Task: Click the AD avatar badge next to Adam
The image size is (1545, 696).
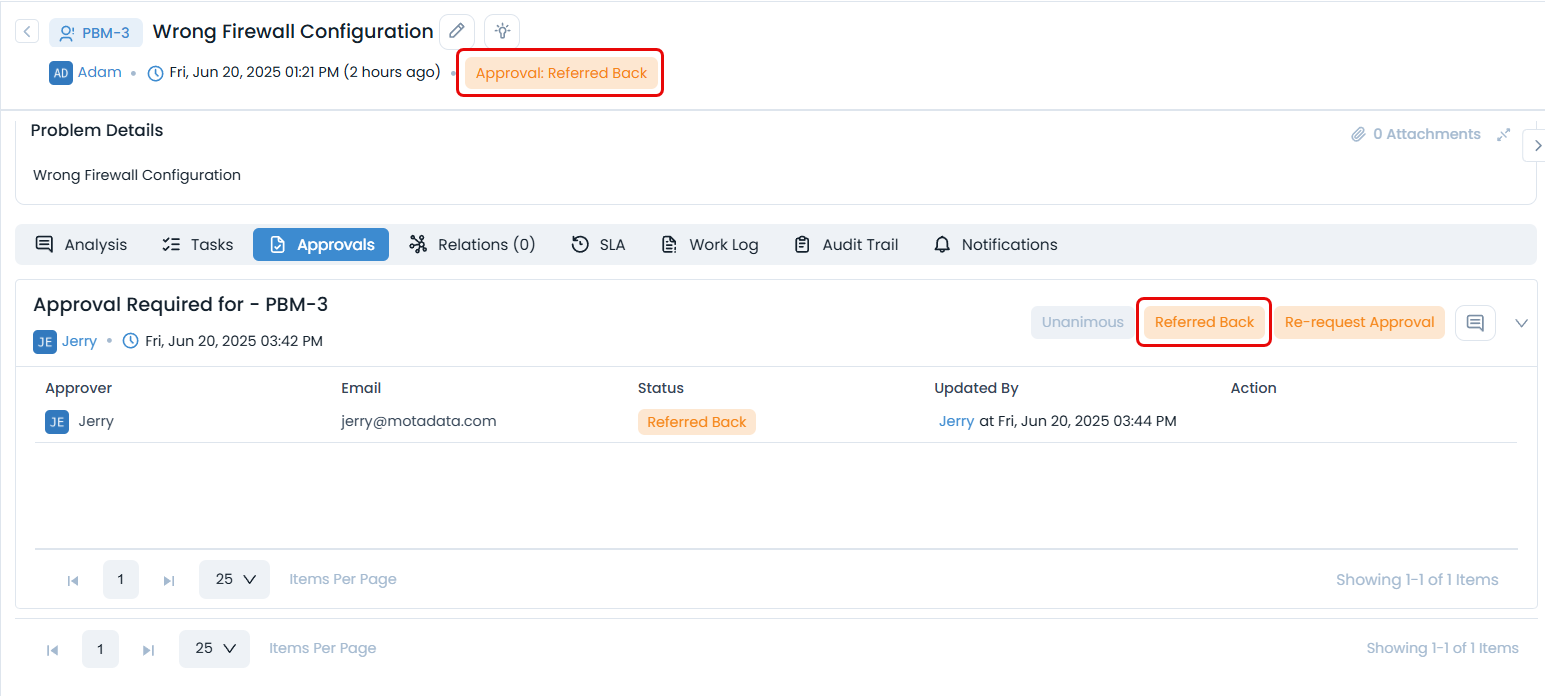Action: [x=60, y=71]
